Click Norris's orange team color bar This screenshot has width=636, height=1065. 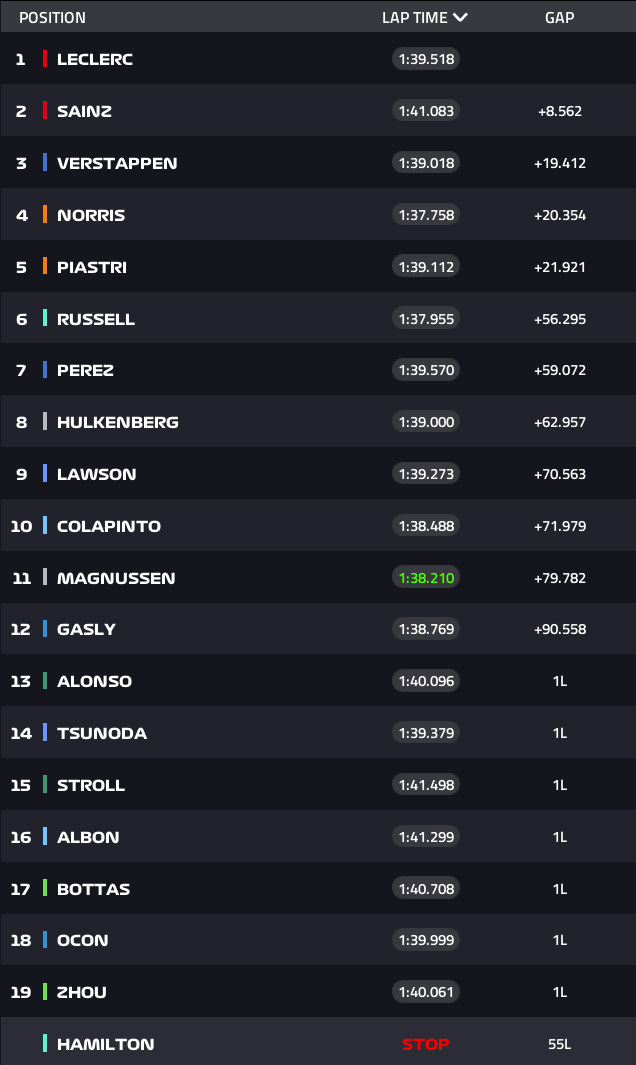[x=45, y=215]
